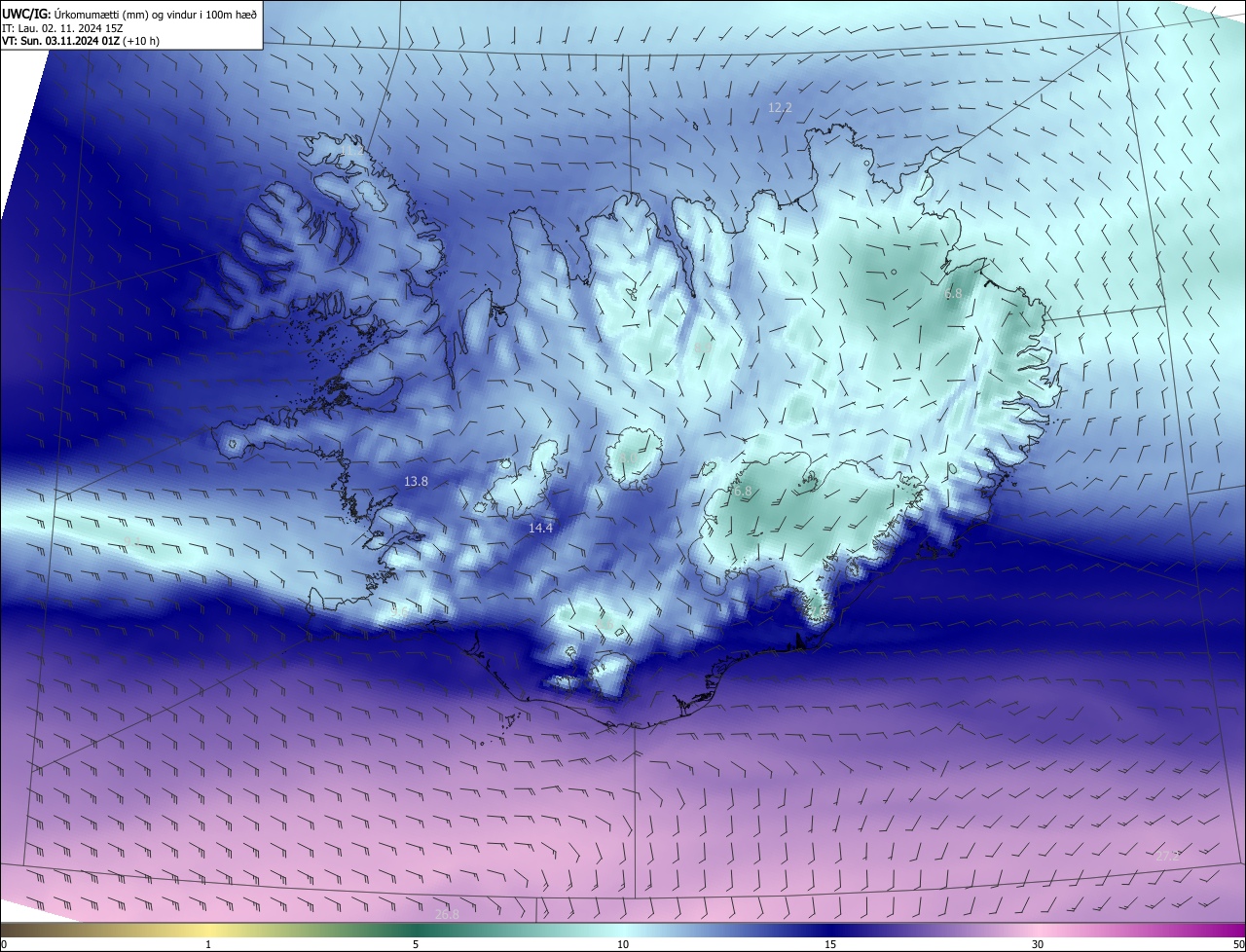
Task: Click the 13.8 value on the map
Action: (416, 481)
